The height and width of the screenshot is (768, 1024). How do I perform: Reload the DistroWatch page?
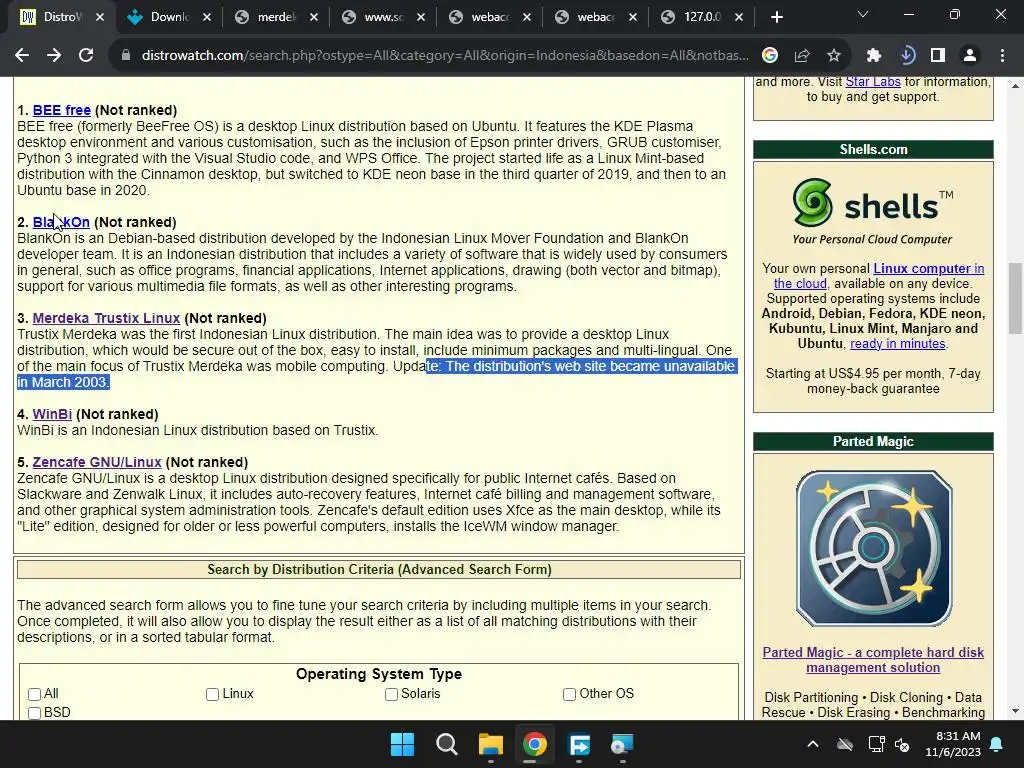click(x=86, y=56)
